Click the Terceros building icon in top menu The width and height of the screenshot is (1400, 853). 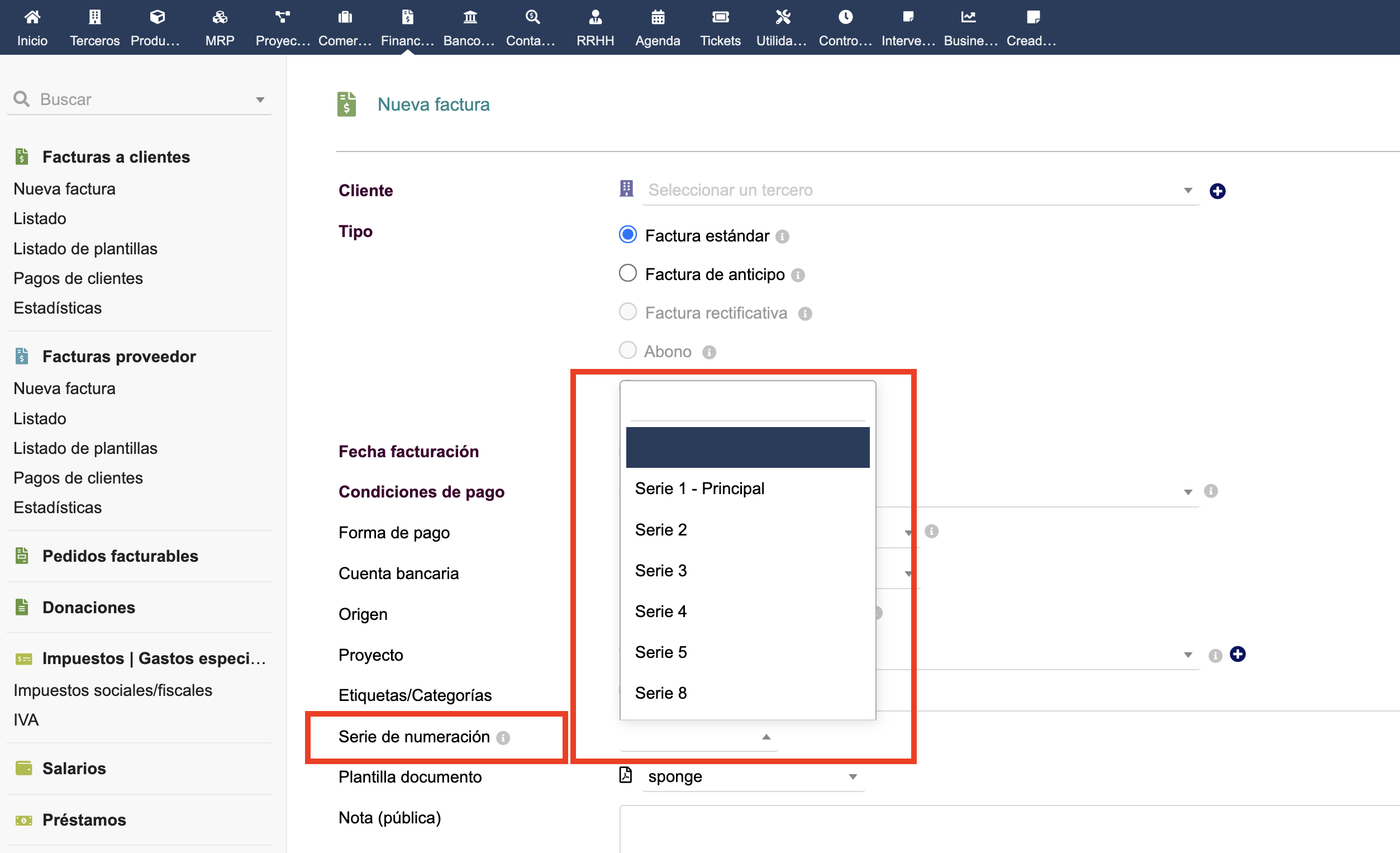(x=95, y=17)
